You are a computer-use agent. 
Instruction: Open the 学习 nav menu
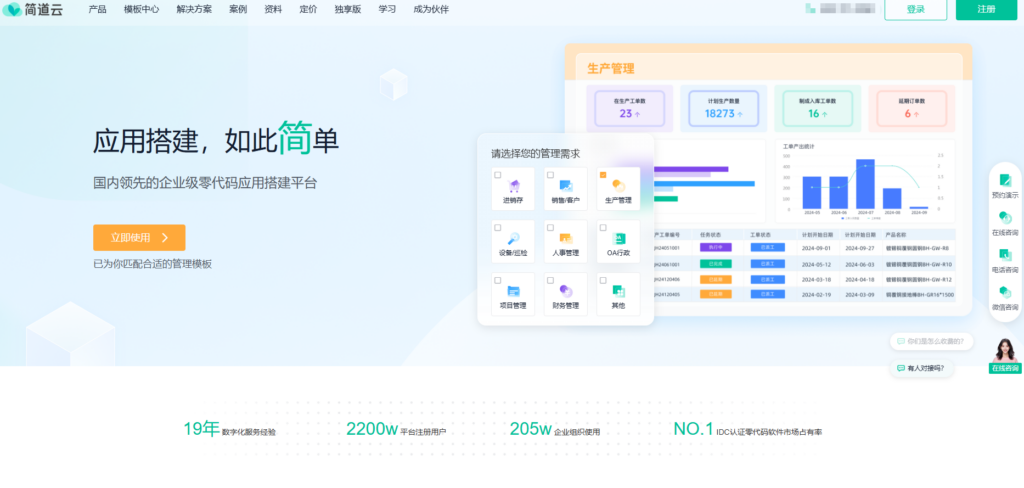tap(387, 9)
